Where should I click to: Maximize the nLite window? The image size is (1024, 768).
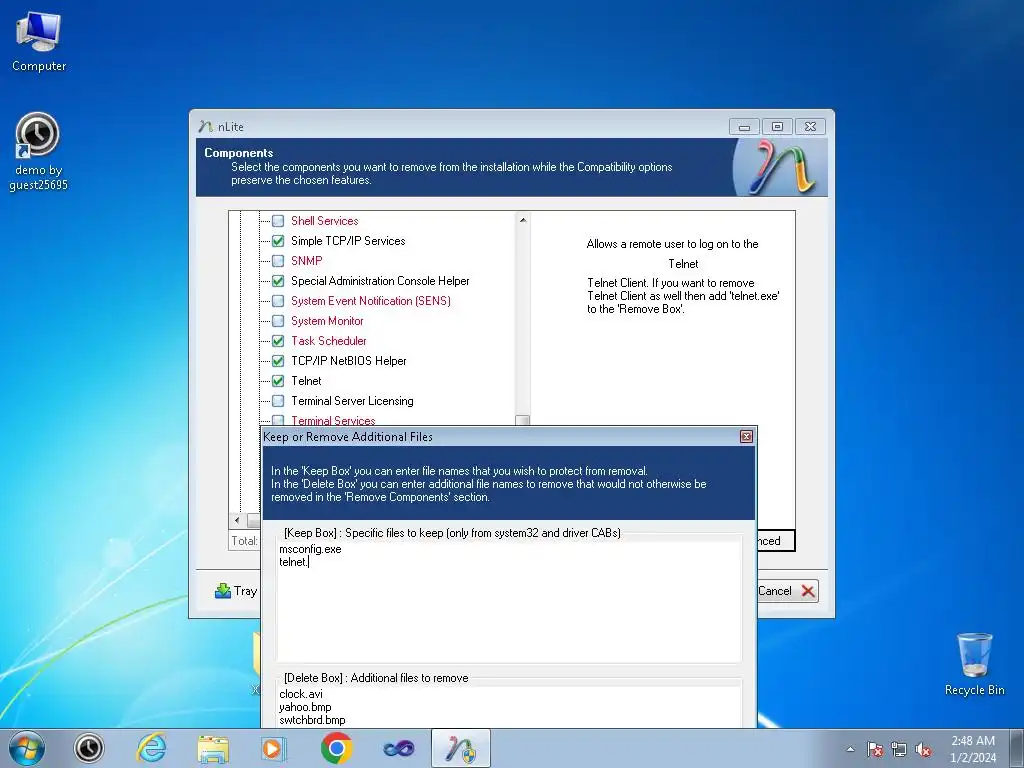(777, 127)
